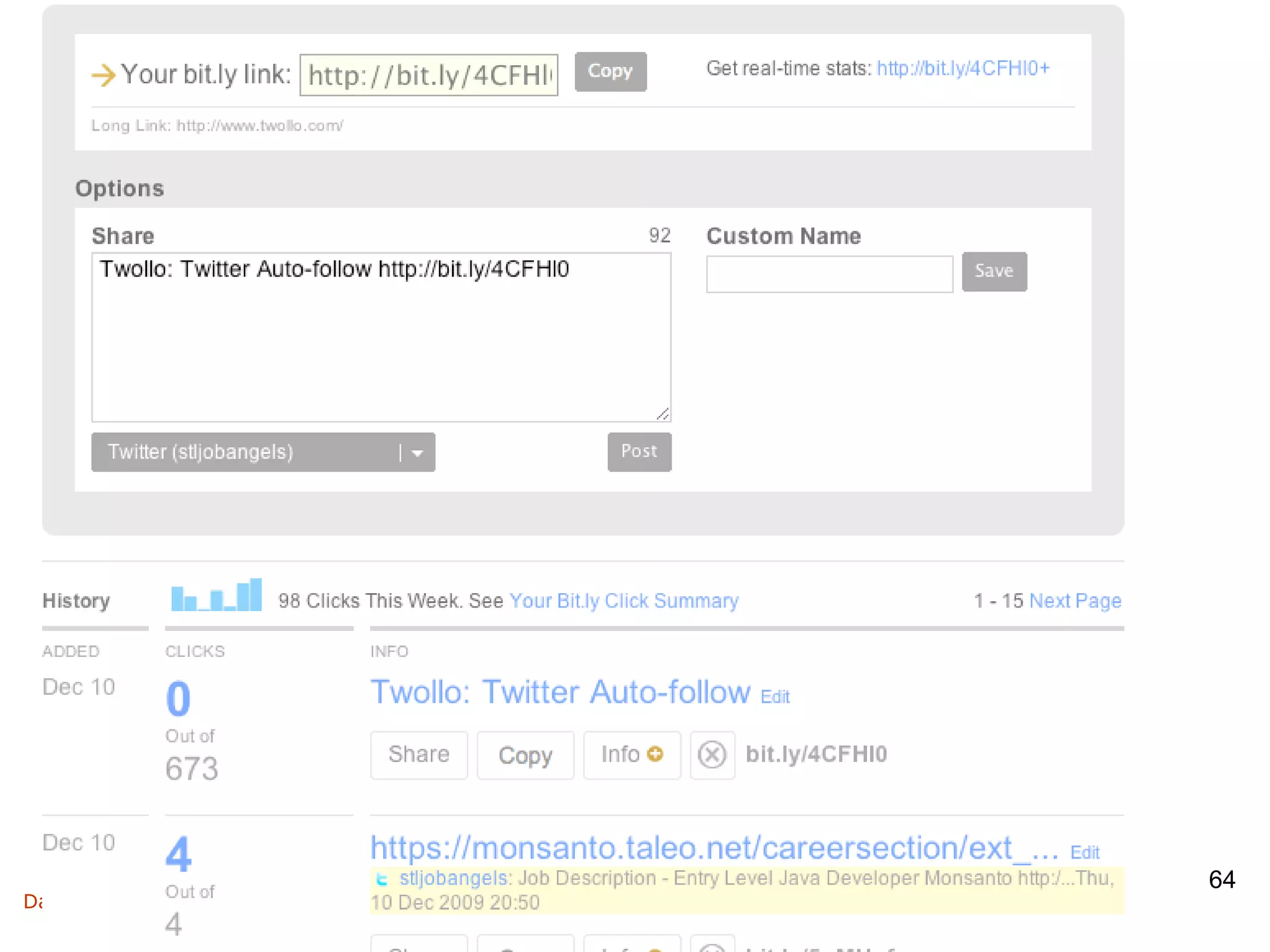Click into the Custom Name text field
The image size is (1270, 952).
click(829, 273)
